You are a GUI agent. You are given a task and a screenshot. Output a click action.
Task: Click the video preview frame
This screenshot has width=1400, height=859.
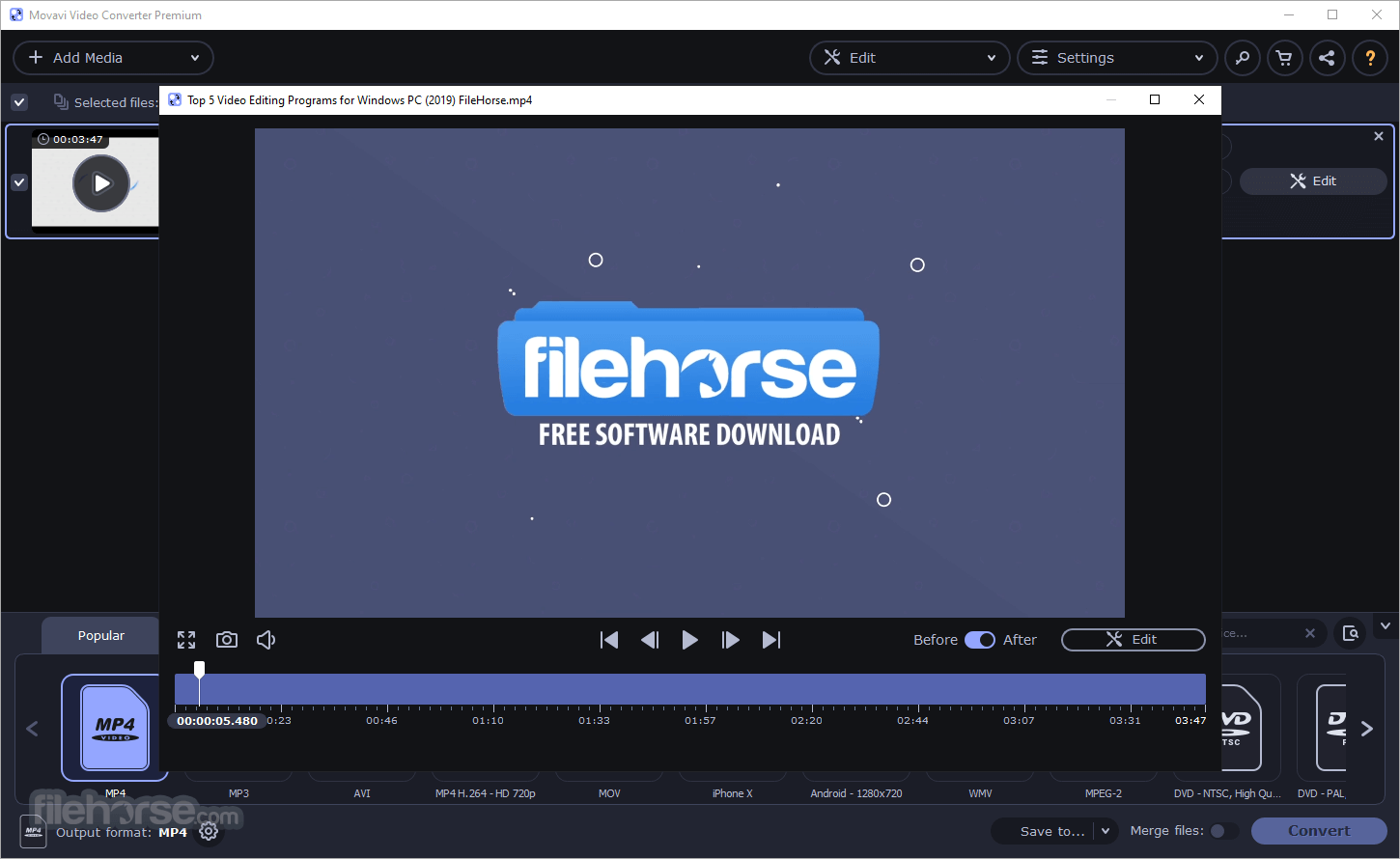689,373
